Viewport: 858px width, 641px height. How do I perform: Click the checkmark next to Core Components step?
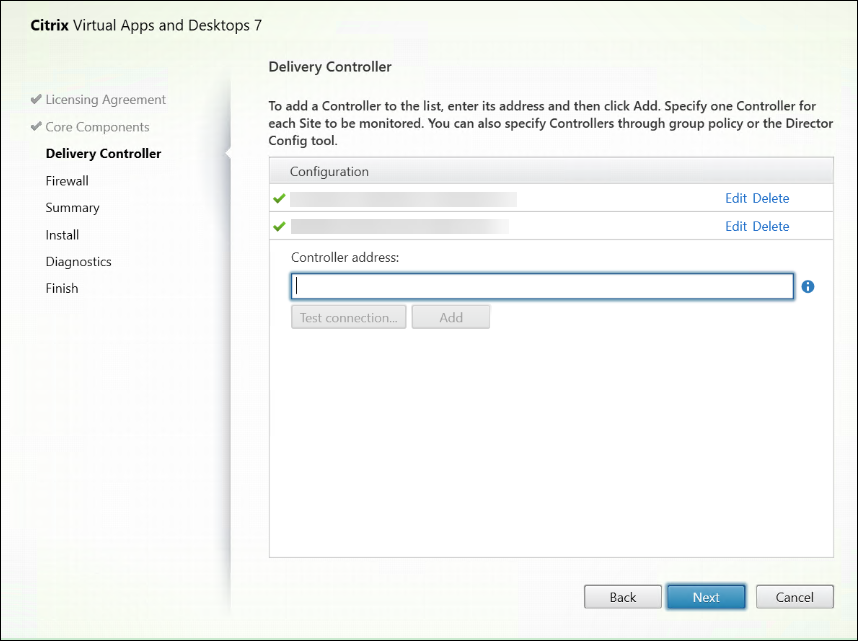(x=35, y=126)
